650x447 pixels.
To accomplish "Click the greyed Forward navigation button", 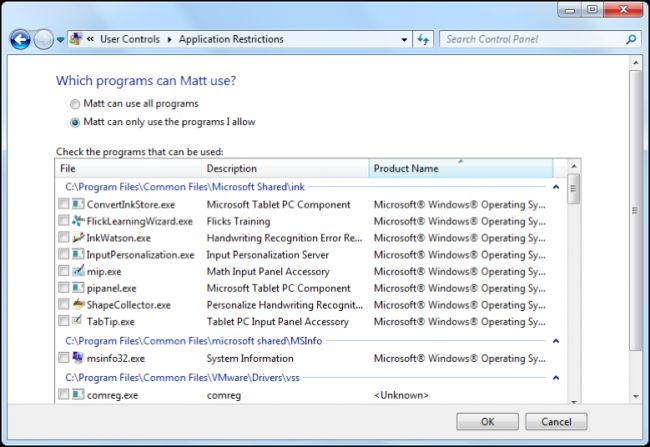I will point(44,40).
